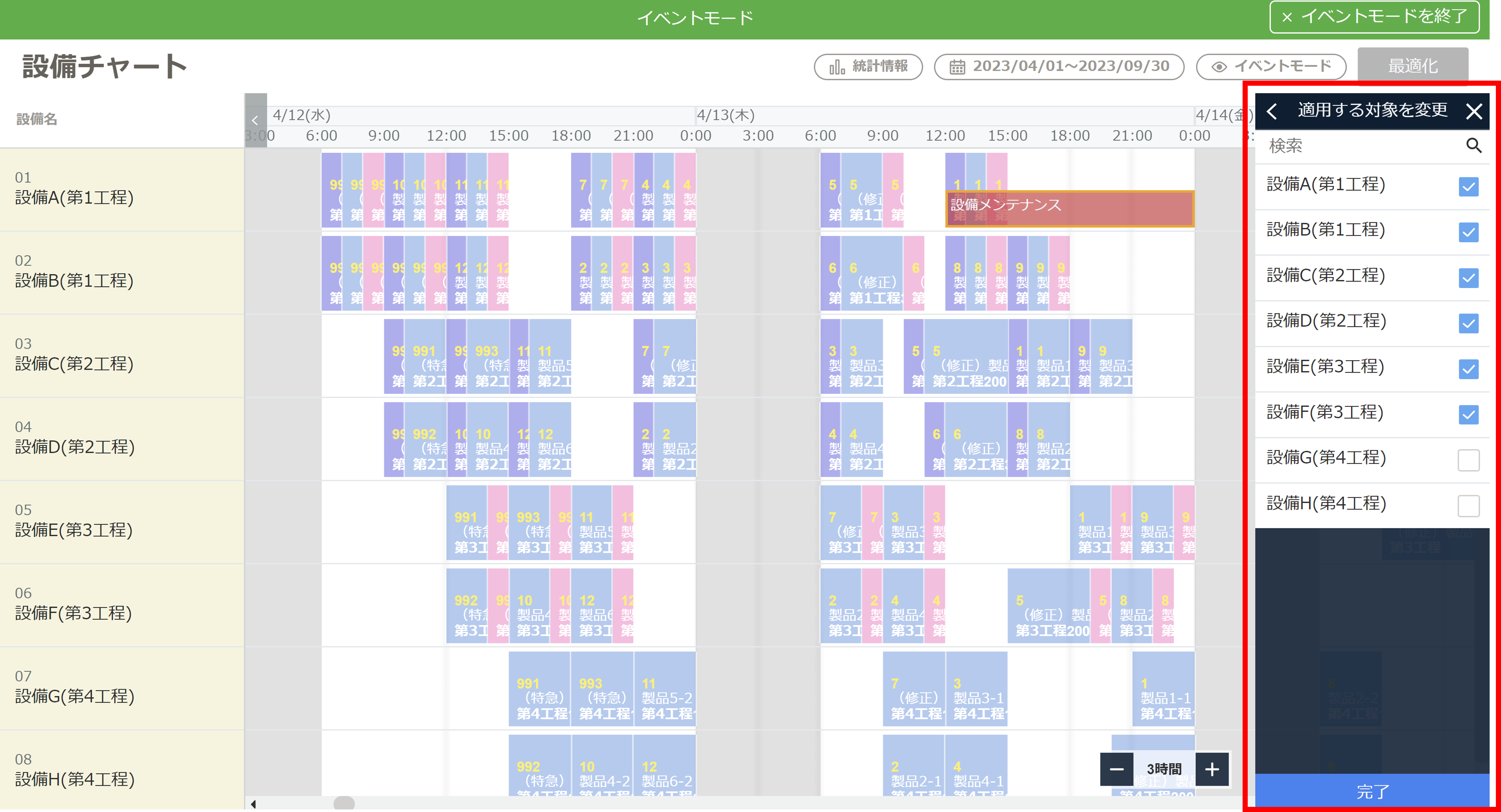The image size is (1501, 812).
Task: Close the 適用する対象を変更 panel with X
Action: [x=1474, y=111]
